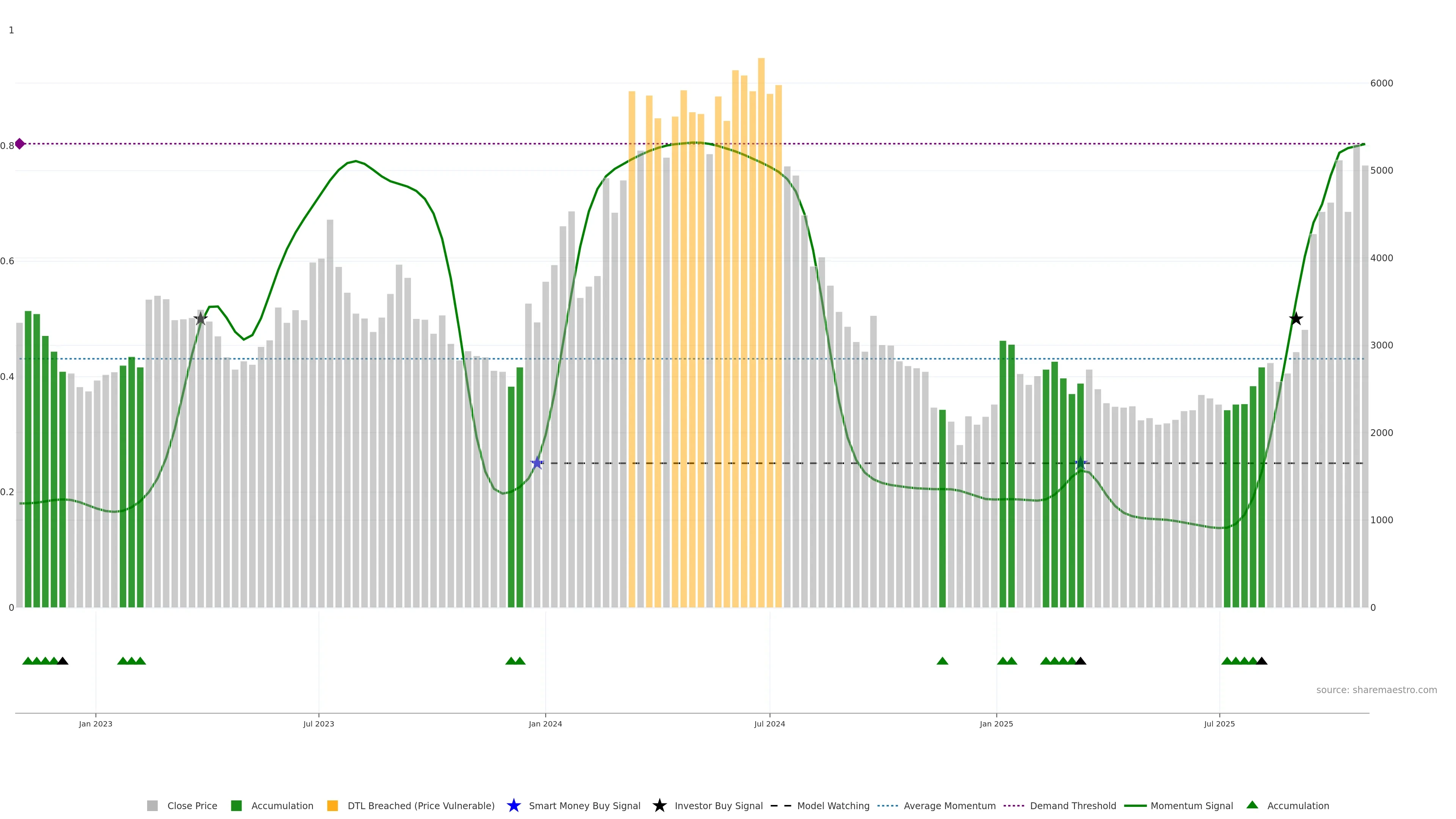Screen dimensions: 1456x819
Task: Click the black star near September 2025
Action: click(x=1296, y=319)
